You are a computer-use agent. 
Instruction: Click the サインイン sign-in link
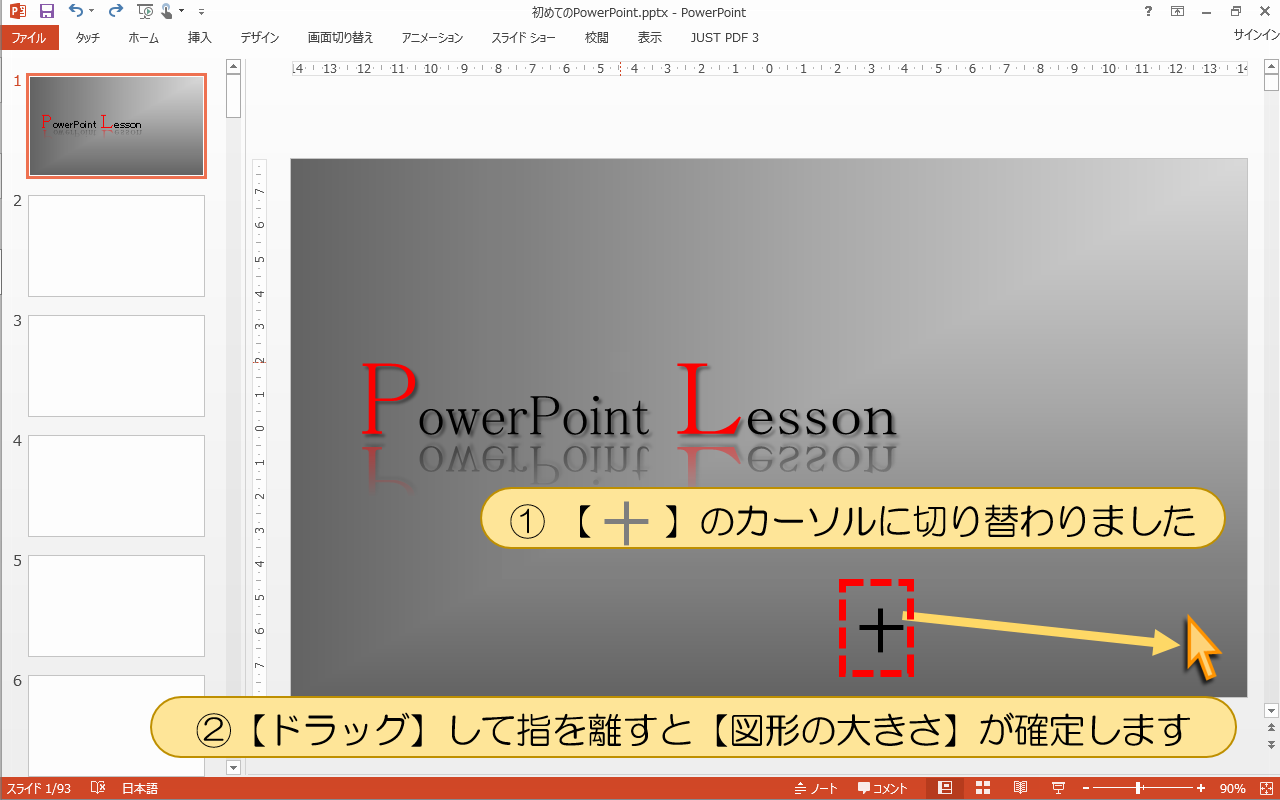coord(1256,35)
